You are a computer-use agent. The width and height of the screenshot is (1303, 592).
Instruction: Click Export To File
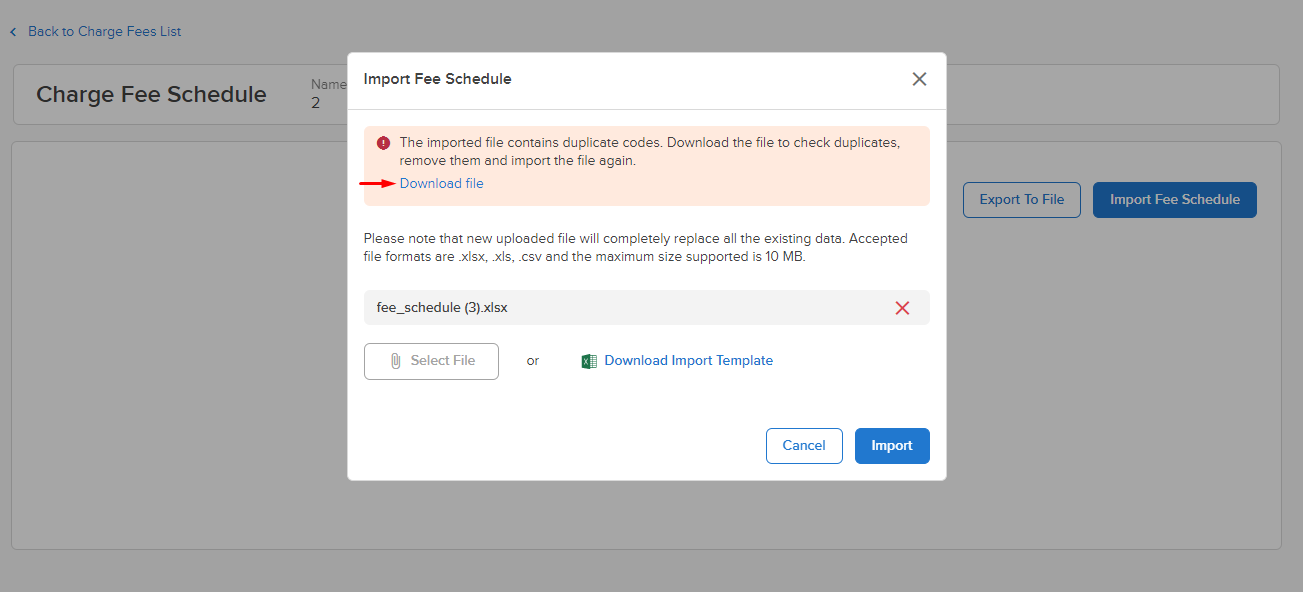(x=1021, y=199)
